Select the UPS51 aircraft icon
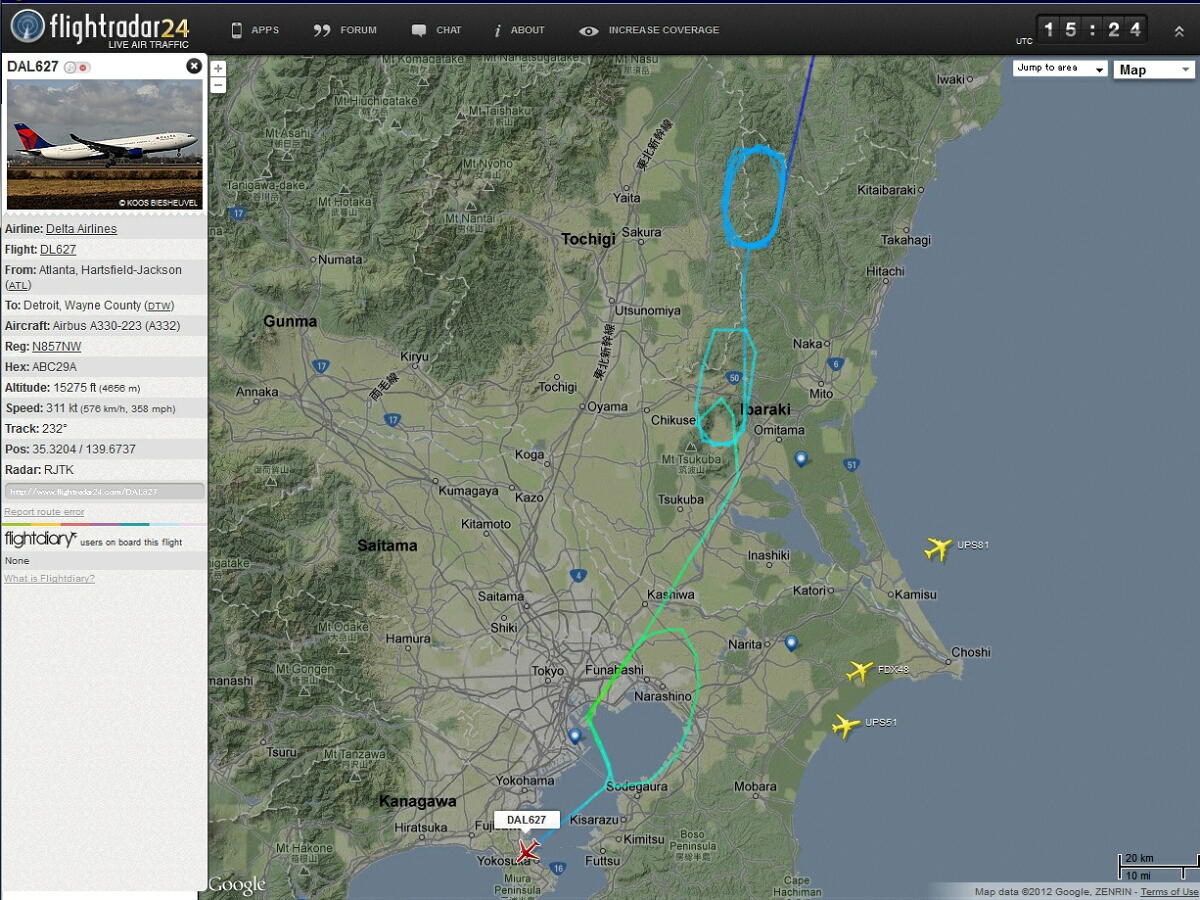 (846, 725)
